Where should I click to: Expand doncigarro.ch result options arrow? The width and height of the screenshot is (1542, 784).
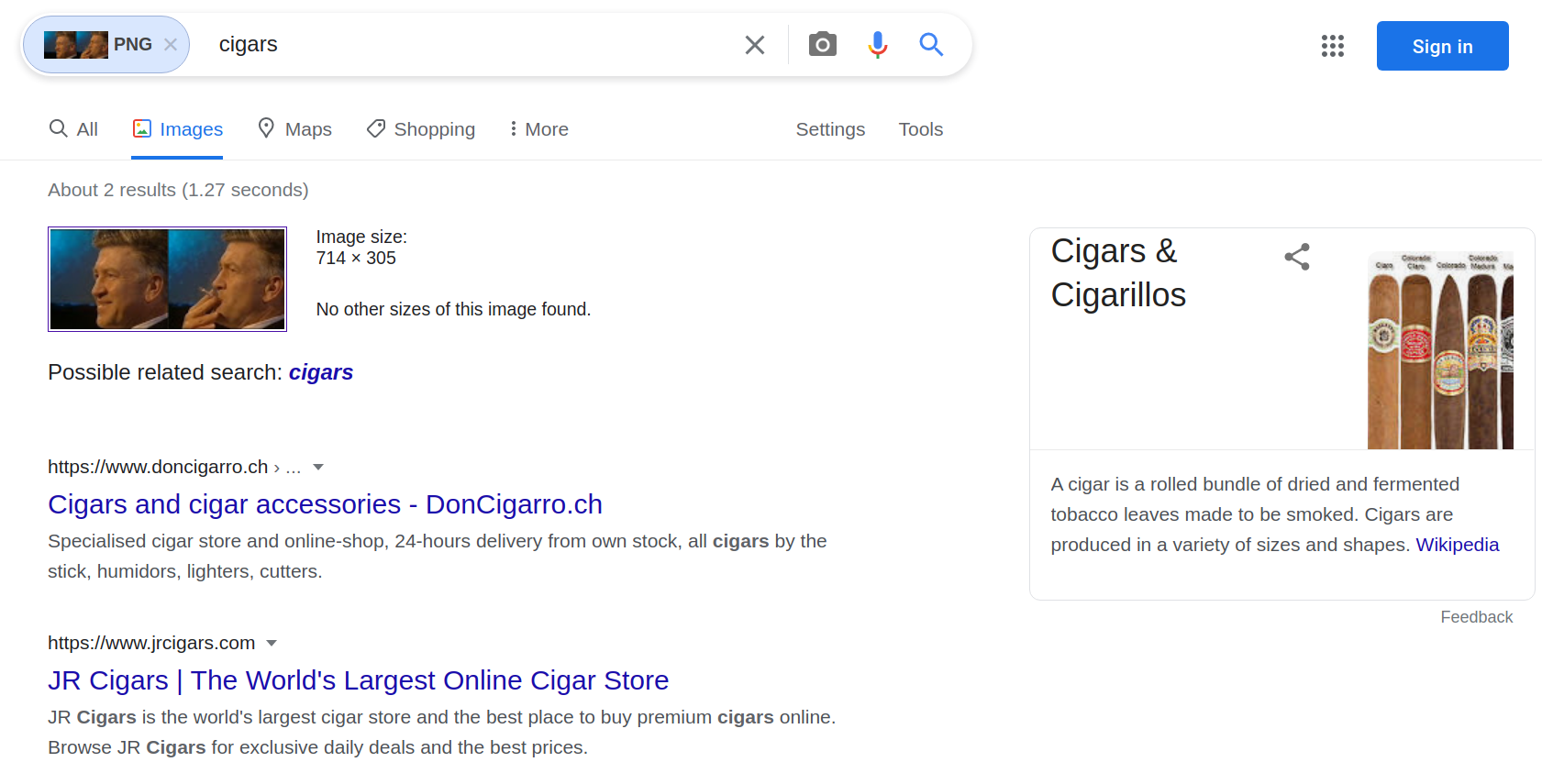coord(318,467)
